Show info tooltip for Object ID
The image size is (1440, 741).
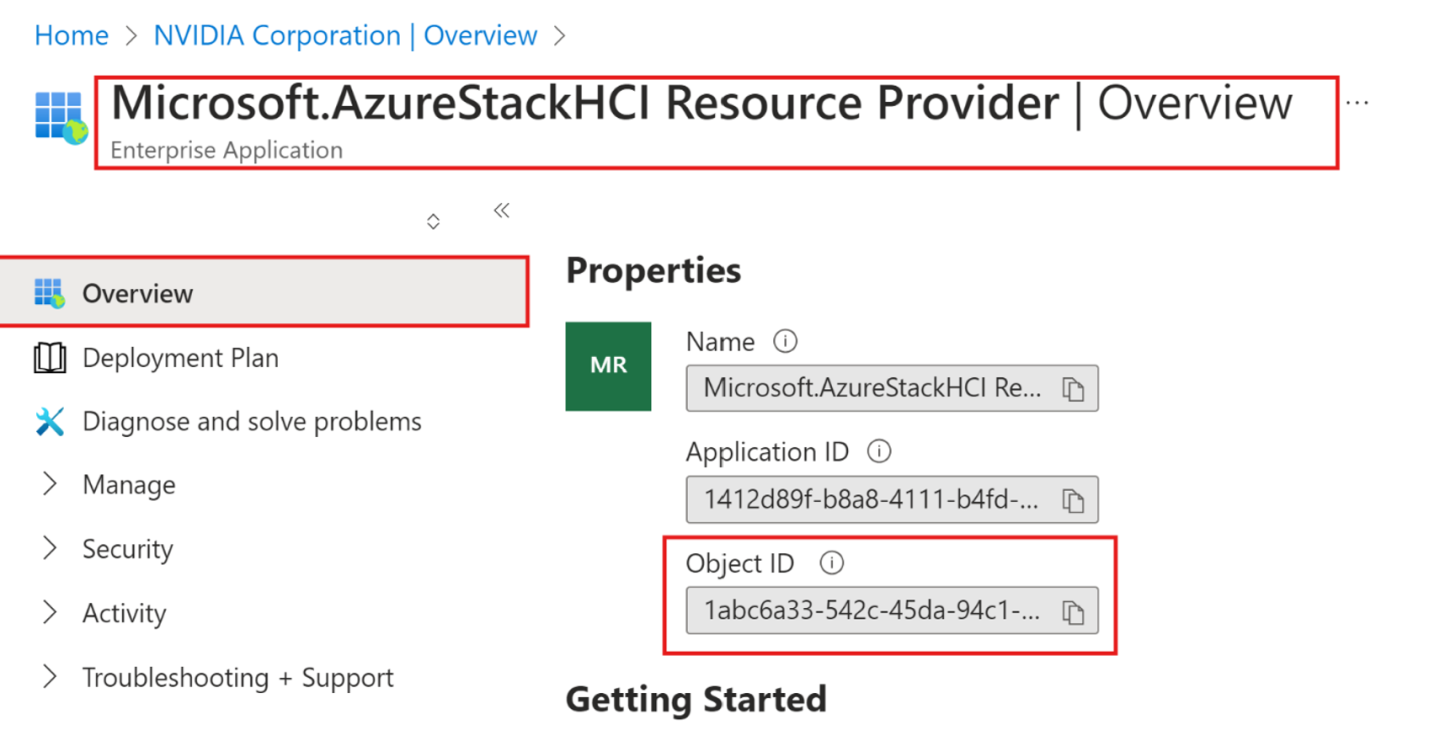pyautogui.click(x=831, y=564)
